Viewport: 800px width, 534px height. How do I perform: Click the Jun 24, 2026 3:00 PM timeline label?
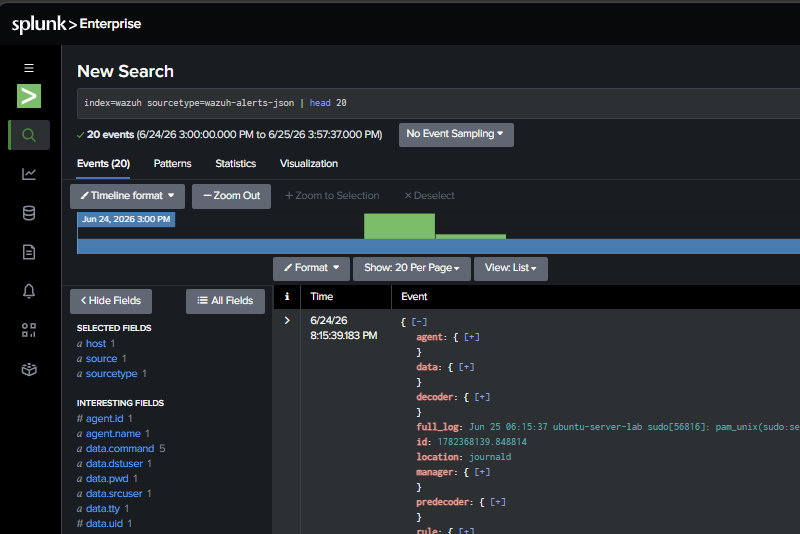[x=126, y=219]
